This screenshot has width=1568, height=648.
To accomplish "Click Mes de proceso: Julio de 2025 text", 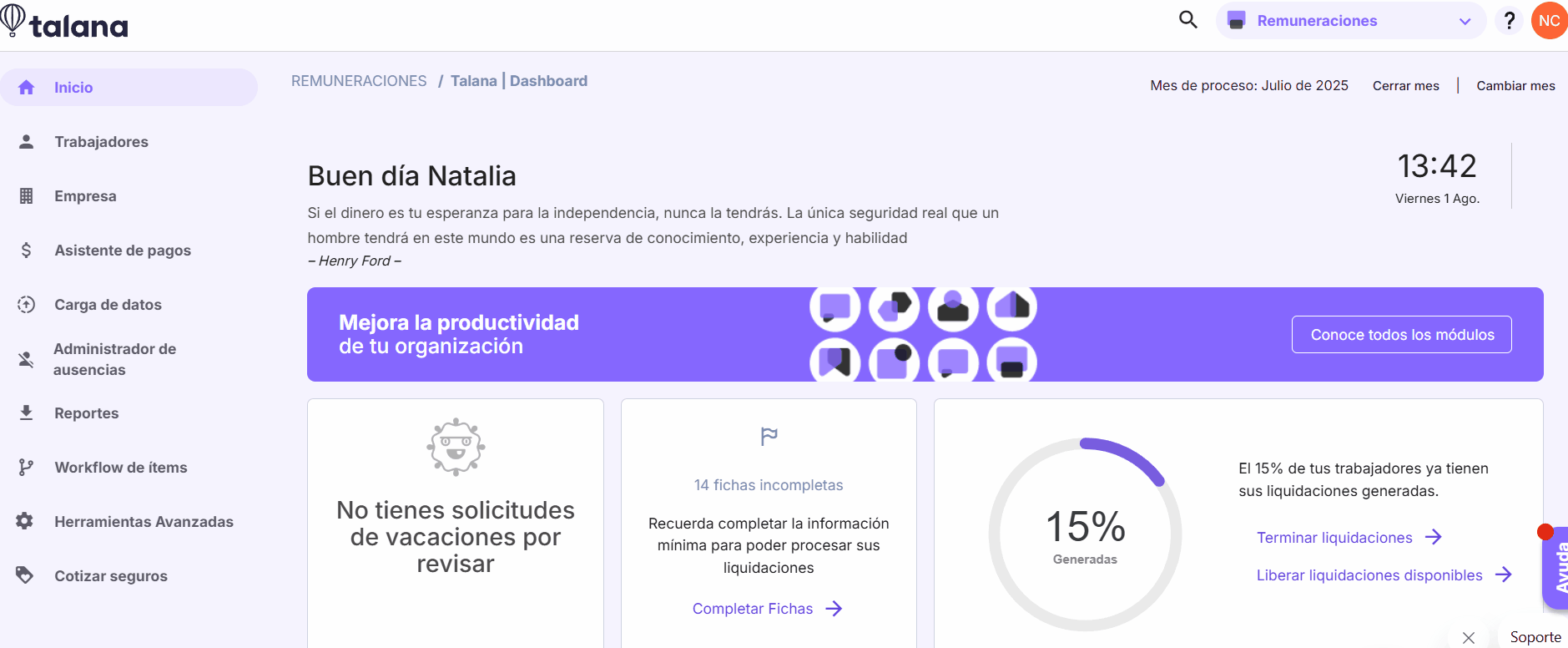I will click(1249, 86).
